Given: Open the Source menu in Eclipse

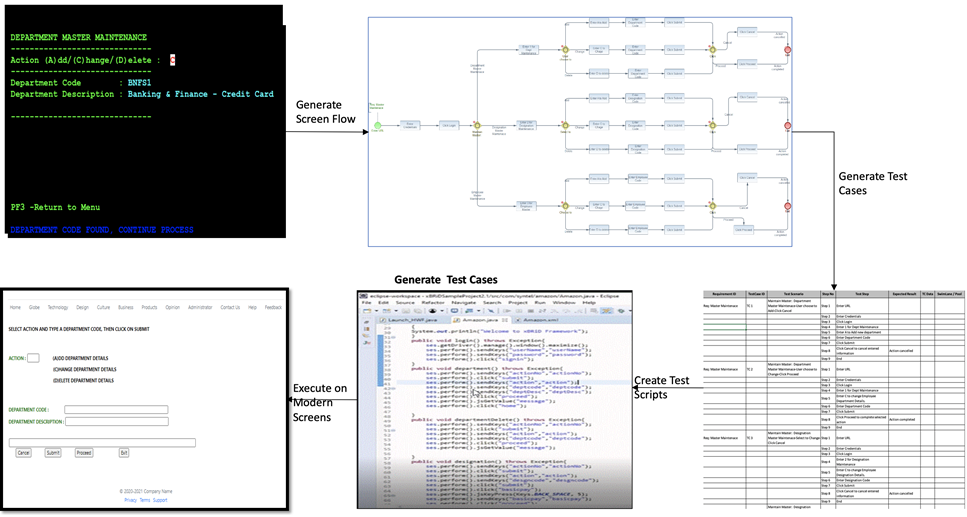Looking at the screenshot, I should coord(405,303).
